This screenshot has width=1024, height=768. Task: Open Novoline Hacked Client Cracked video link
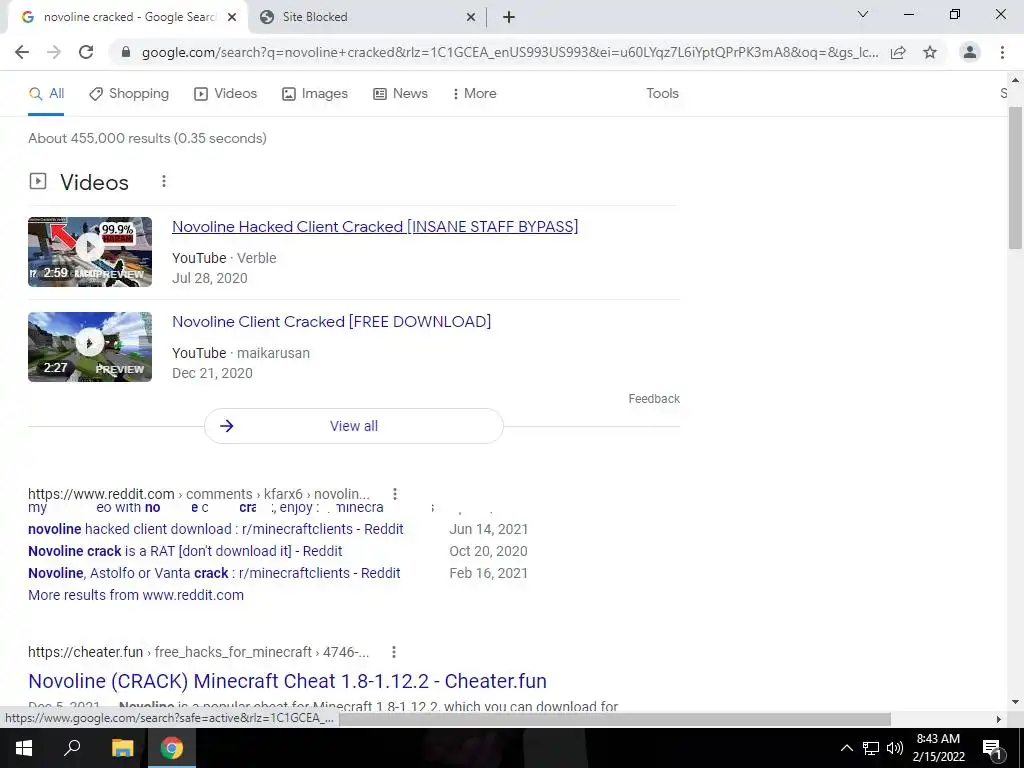(375, 227)
